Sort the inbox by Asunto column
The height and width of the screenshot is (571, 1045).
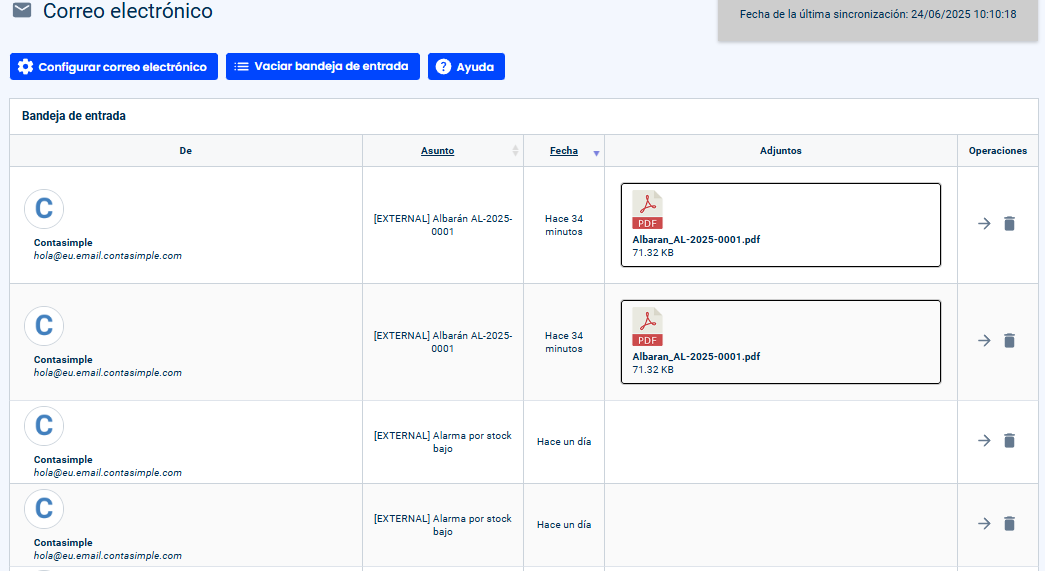(x=437, y=151)
